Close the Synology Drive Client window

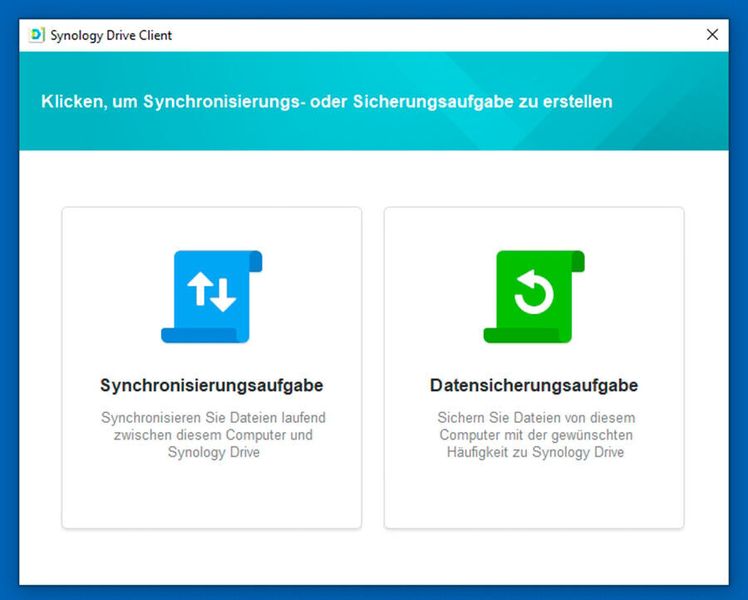pyautogui.click(x=712, y=34)
